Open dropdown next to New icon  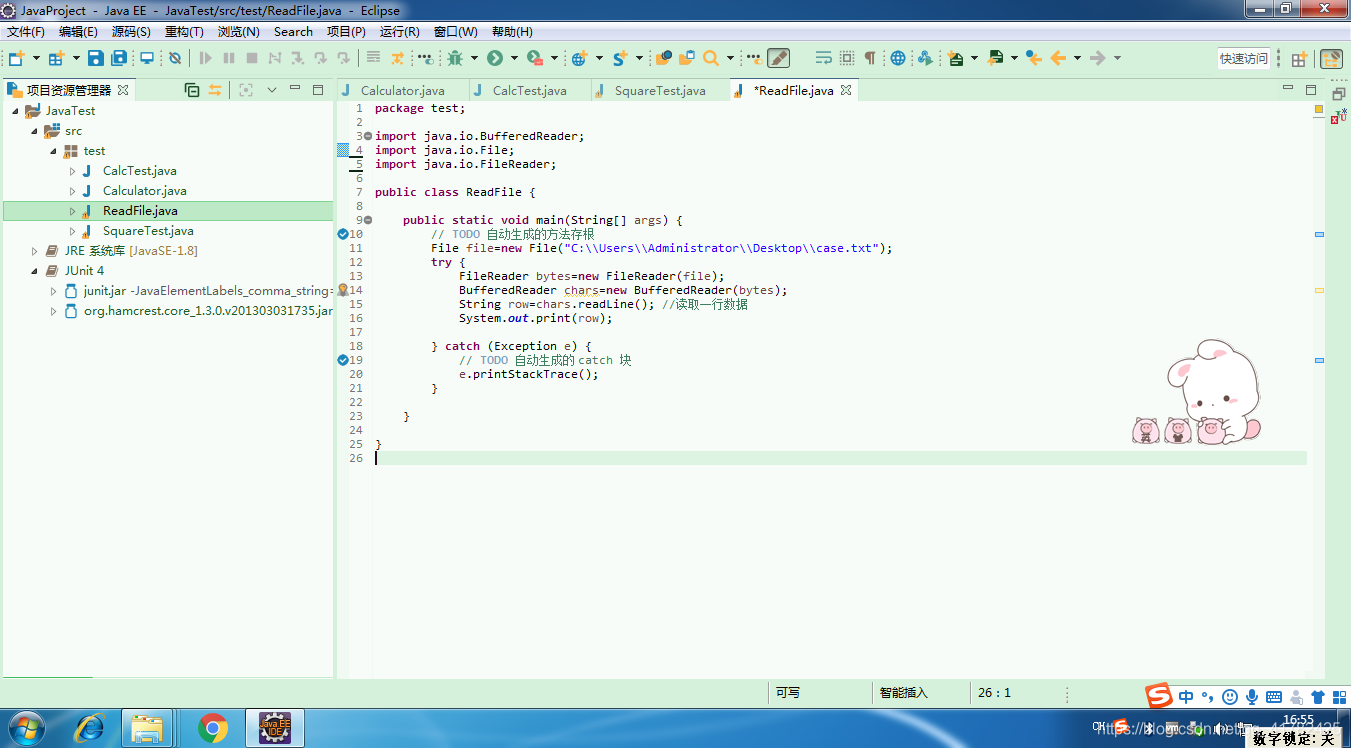click(36, 58)
